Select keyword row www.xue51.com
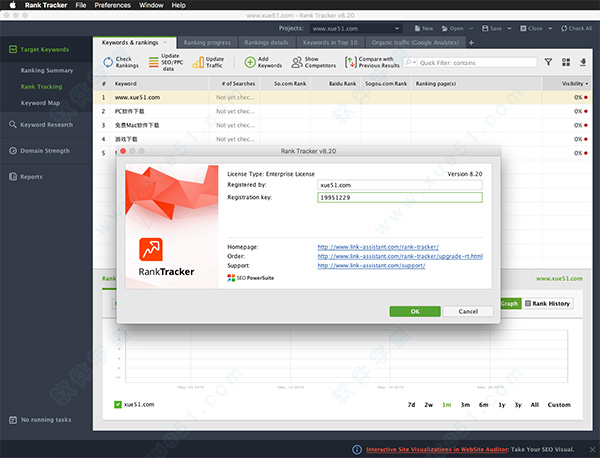The image size is (600, 458). tap(342, 98)
